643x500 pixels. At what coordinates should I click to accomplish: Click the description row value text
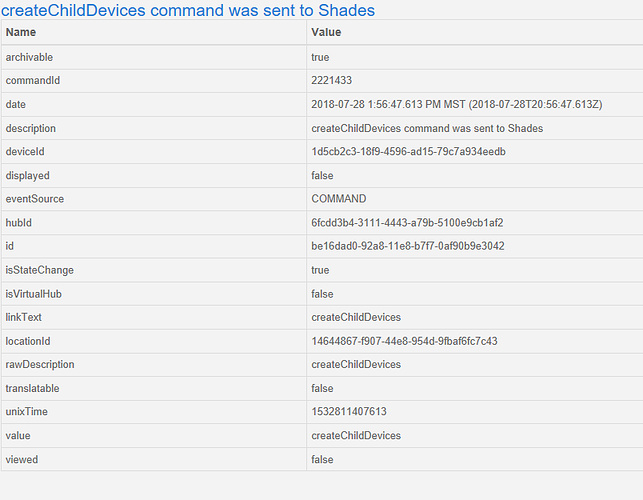pos(427,128)
